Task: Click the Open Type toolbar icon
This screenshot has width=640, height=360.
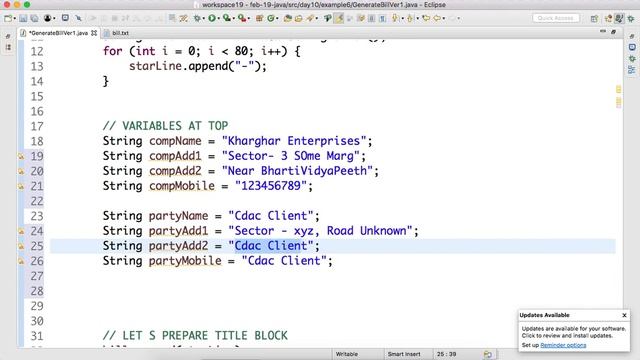Action: point(288,18)
